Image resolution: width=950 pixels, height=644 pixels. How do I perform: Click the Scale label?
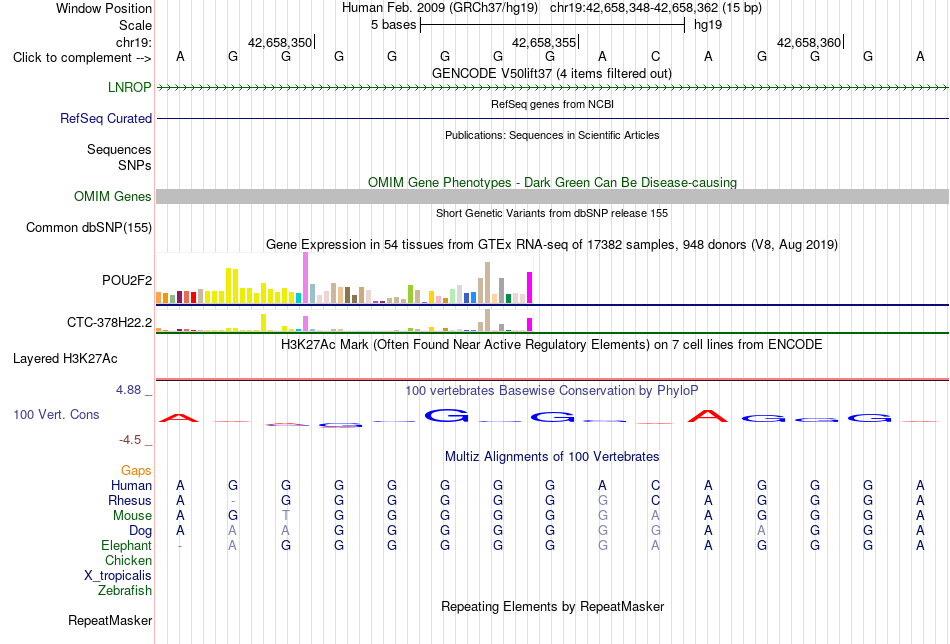point(136,25)
